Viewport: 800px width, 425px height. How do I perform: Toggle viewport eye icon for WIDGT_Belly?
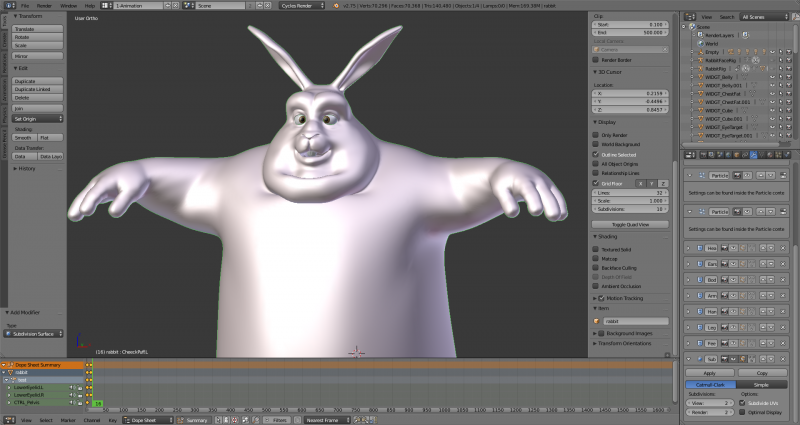click(772, 77)
